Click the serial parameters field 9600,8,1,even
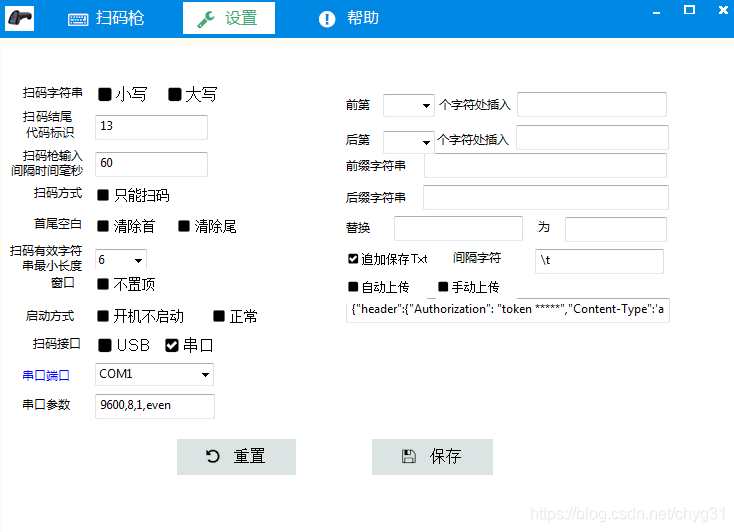 point(155,406)
